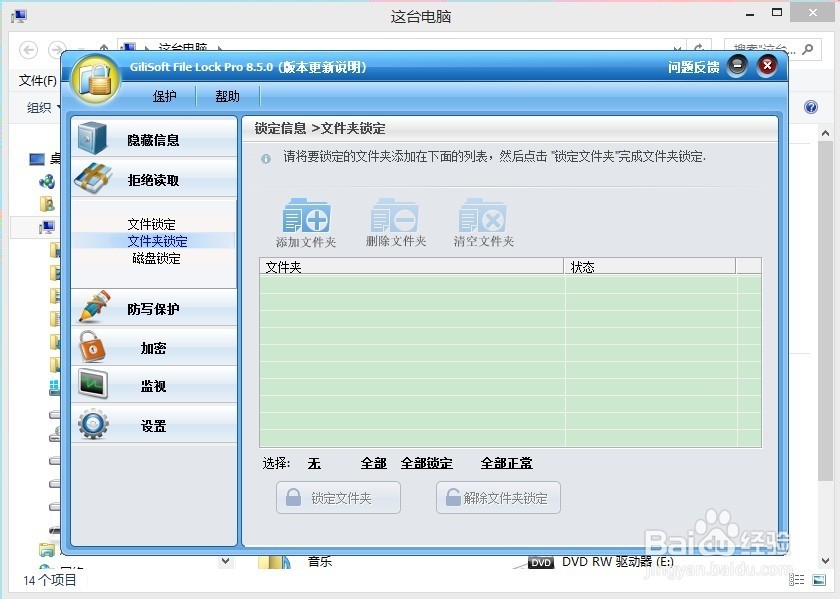Click the 添加文件夹 icon
Viewport: 840px width, 599px height.
(x=306, y=223)
